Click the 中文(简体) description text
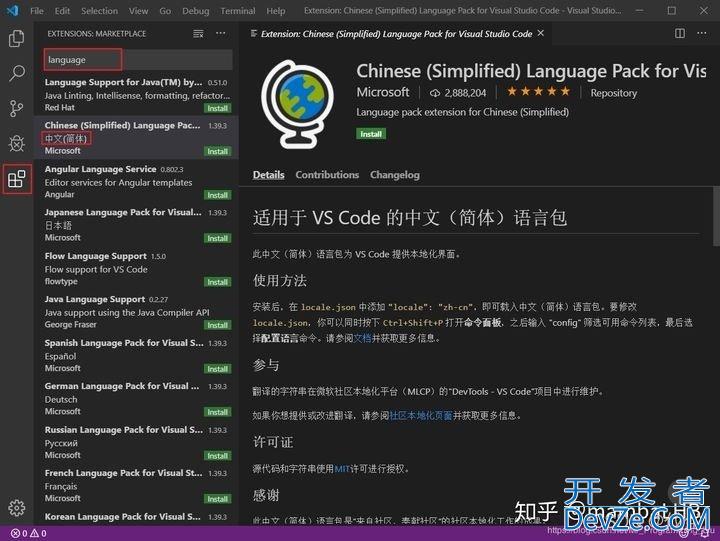The height and width of the screenshot is (541, 720). [x=66, y=138]
